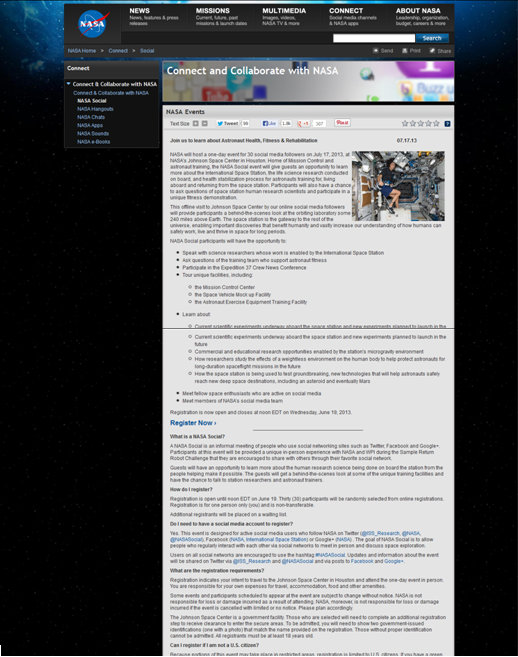Open the Share options

tap(440, 51)
